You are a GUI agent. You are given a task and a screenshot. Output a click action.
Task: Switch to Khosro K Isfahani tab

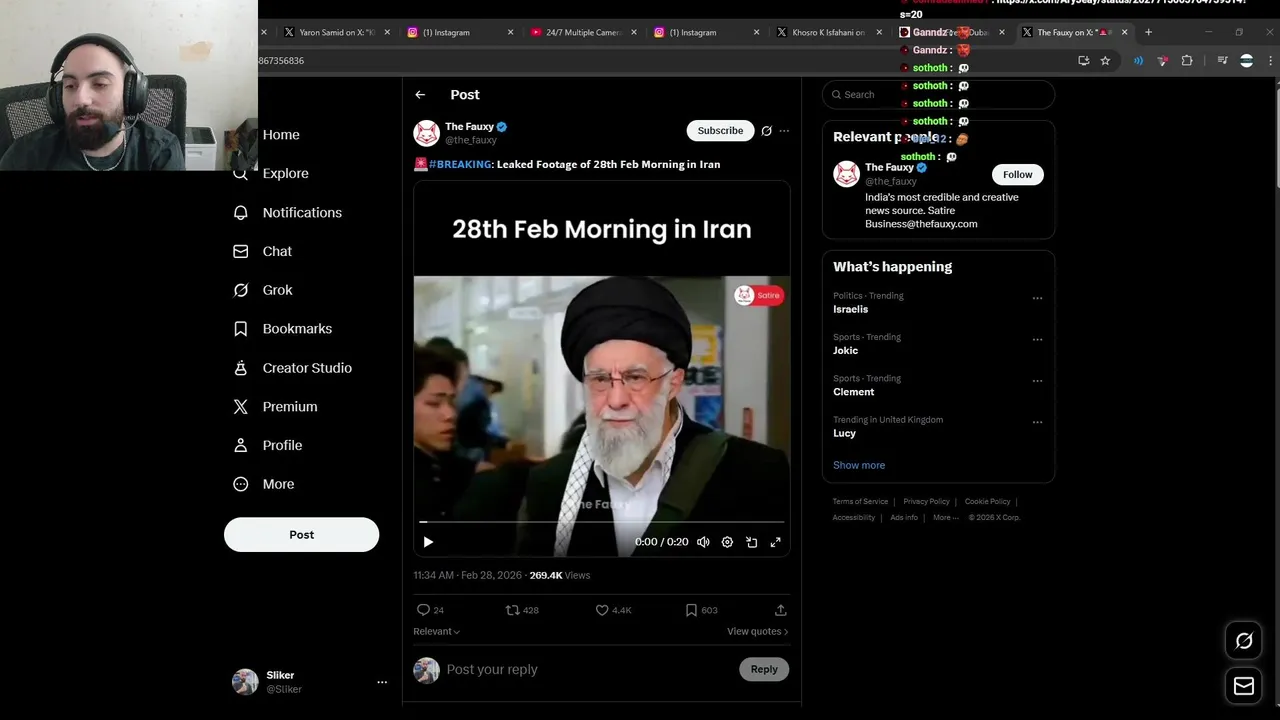click(x=828, y=32)
